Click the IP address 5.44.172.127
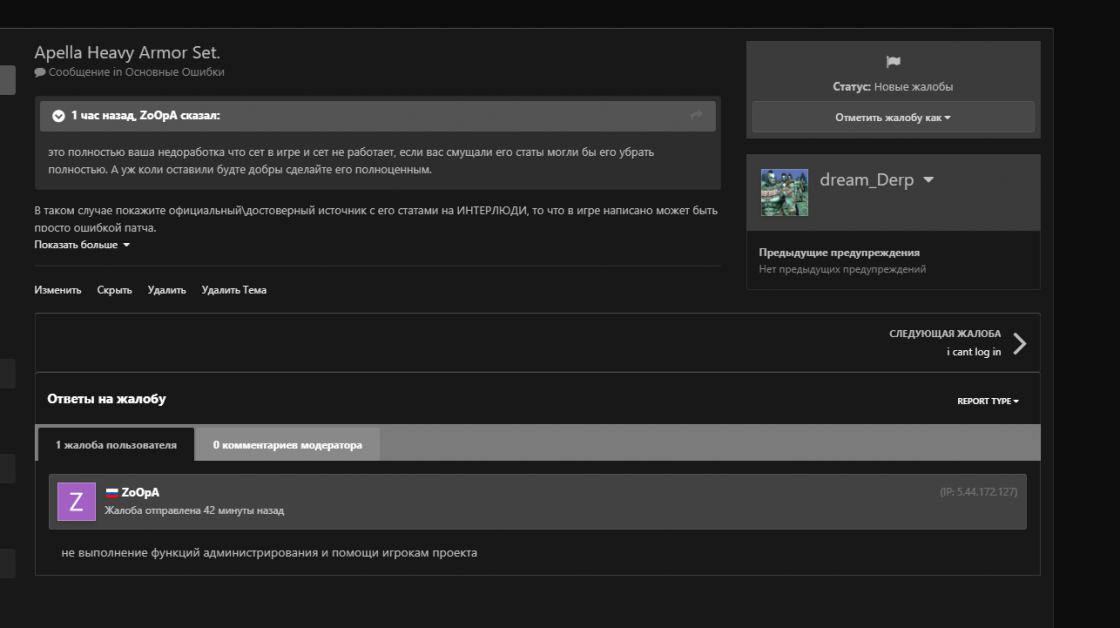 [x=978, y=492]
